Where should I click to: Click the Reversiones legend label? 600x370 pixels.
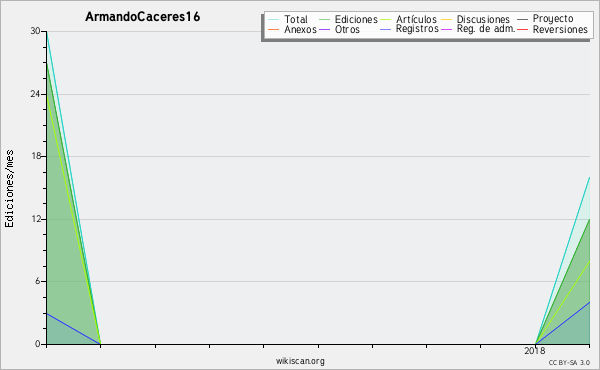[x=560, y=29]
